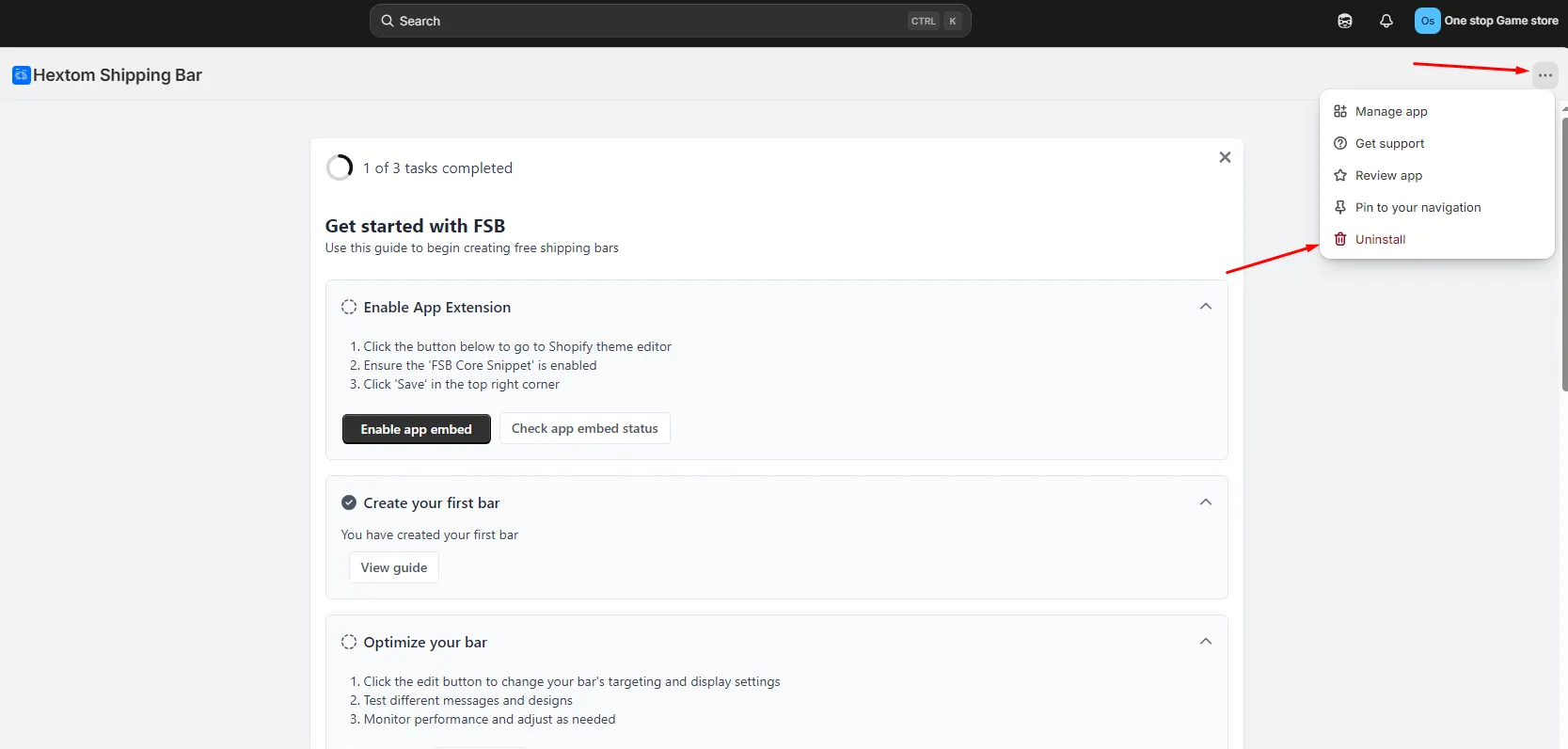Viewport: 1568px width, 749px height.
Task: Open the Sidekick assistant icon in top bar
Action: [x=1345, y=21]
